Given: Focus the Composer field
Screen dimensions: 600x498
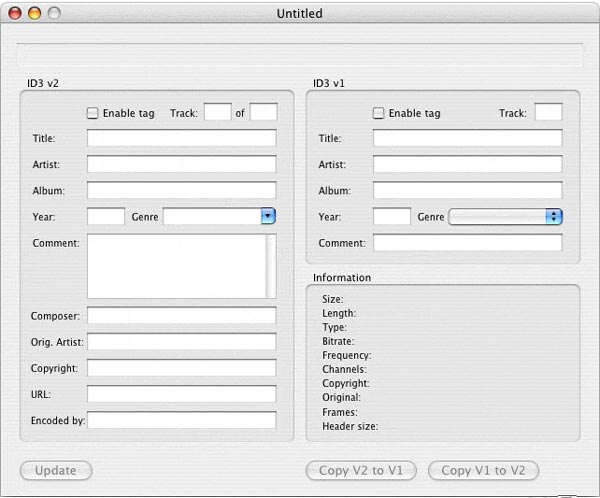Looking at the screenshot, I should pos(181,315).
